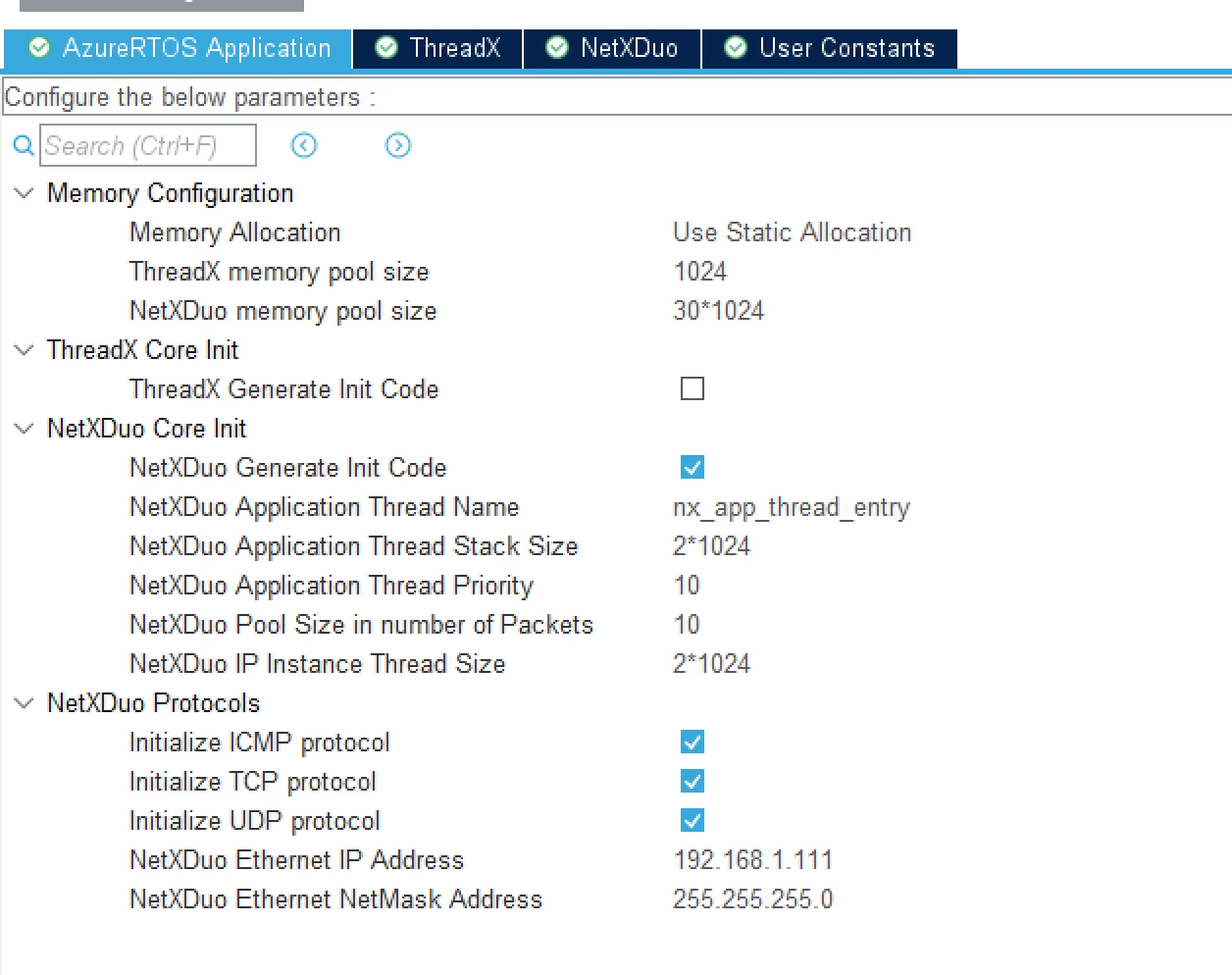
Task: Select the NetXDuo Protocols heading
Action: (x=154, y=703)
